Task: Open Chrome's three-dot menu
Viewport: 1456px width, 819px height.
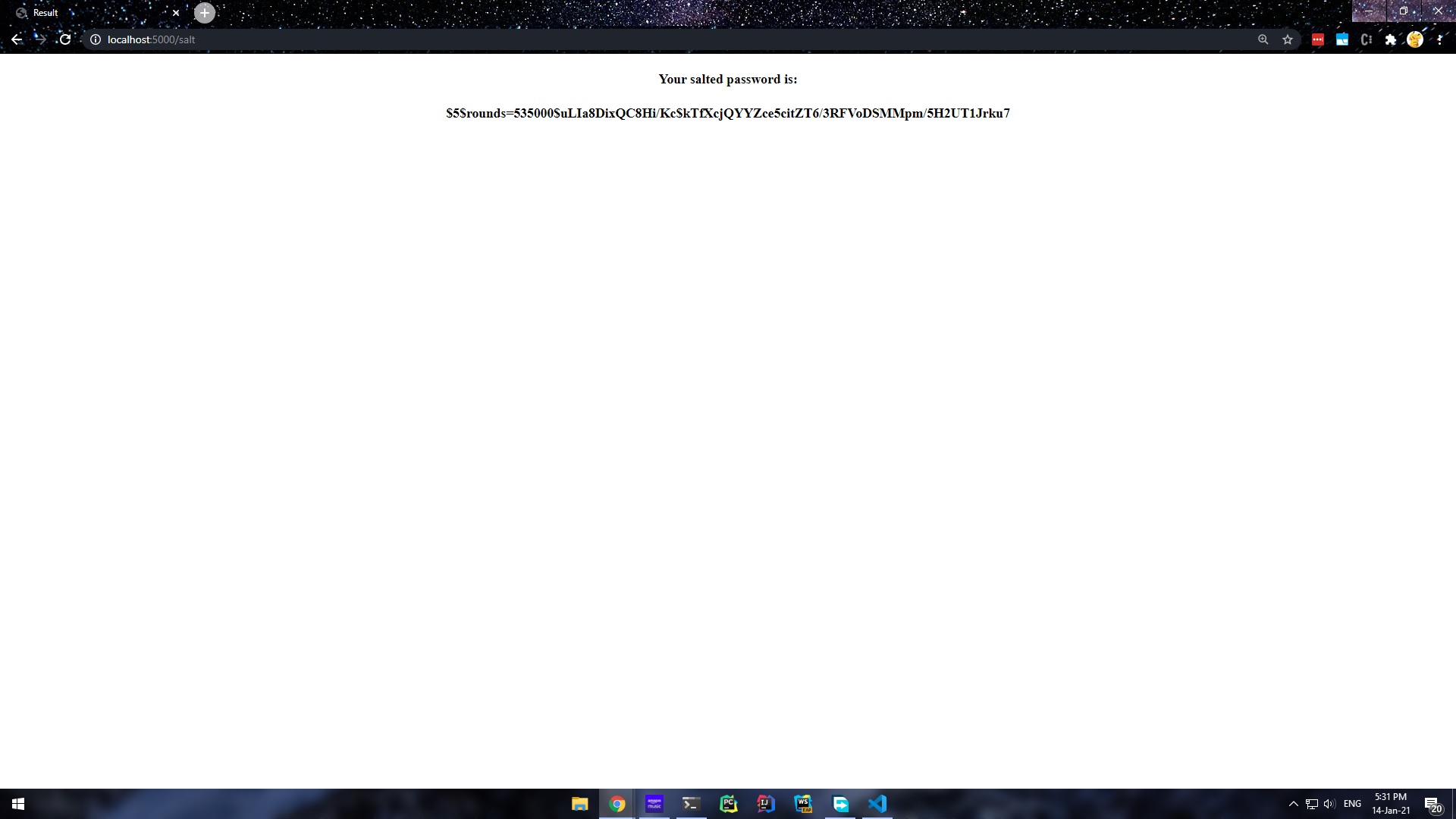Action: [x=1439, y=39]
